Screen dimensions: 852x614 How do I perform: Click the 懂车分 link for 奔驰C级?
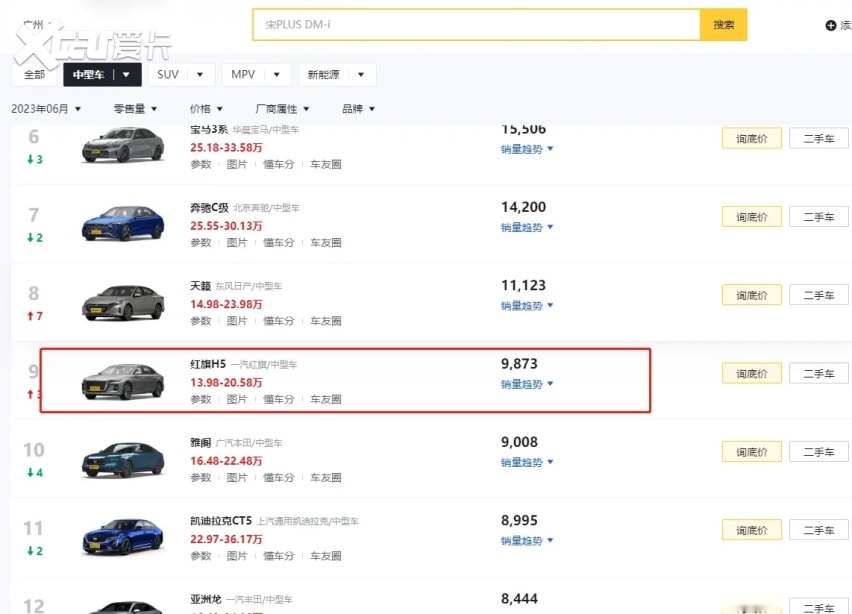[279, 243]
